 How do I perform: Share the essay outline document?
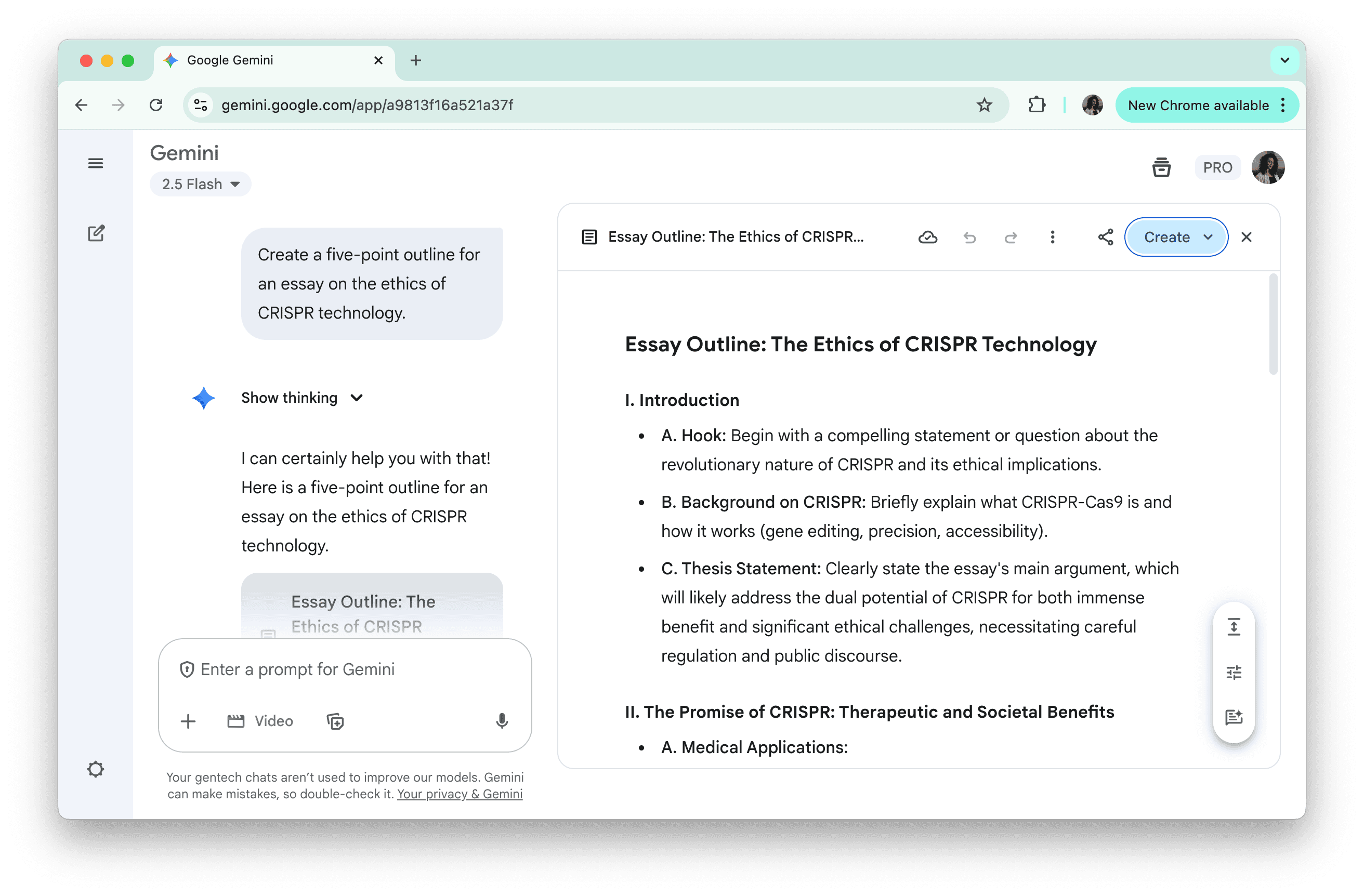click(1106, 237)
